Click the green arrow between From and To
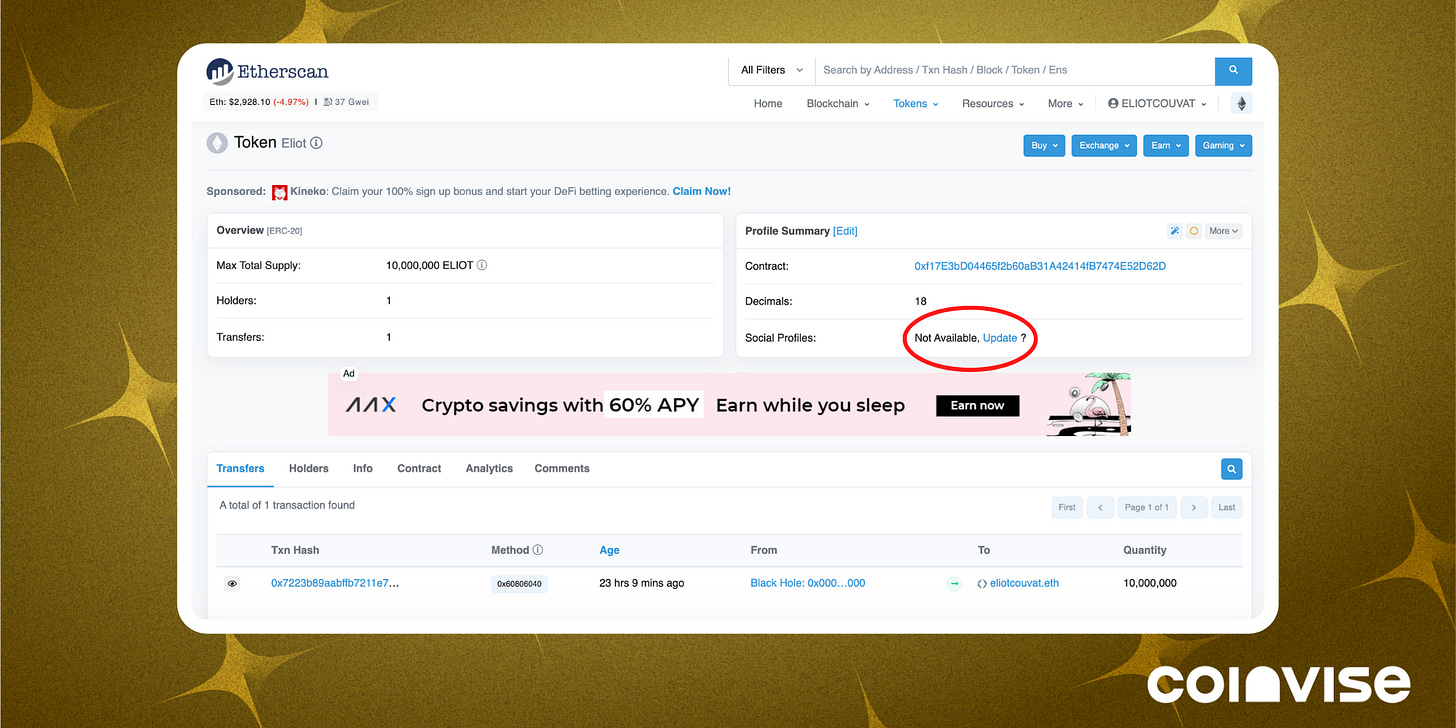The height and width of the screenshot is (728, 1456). [954, 583]
